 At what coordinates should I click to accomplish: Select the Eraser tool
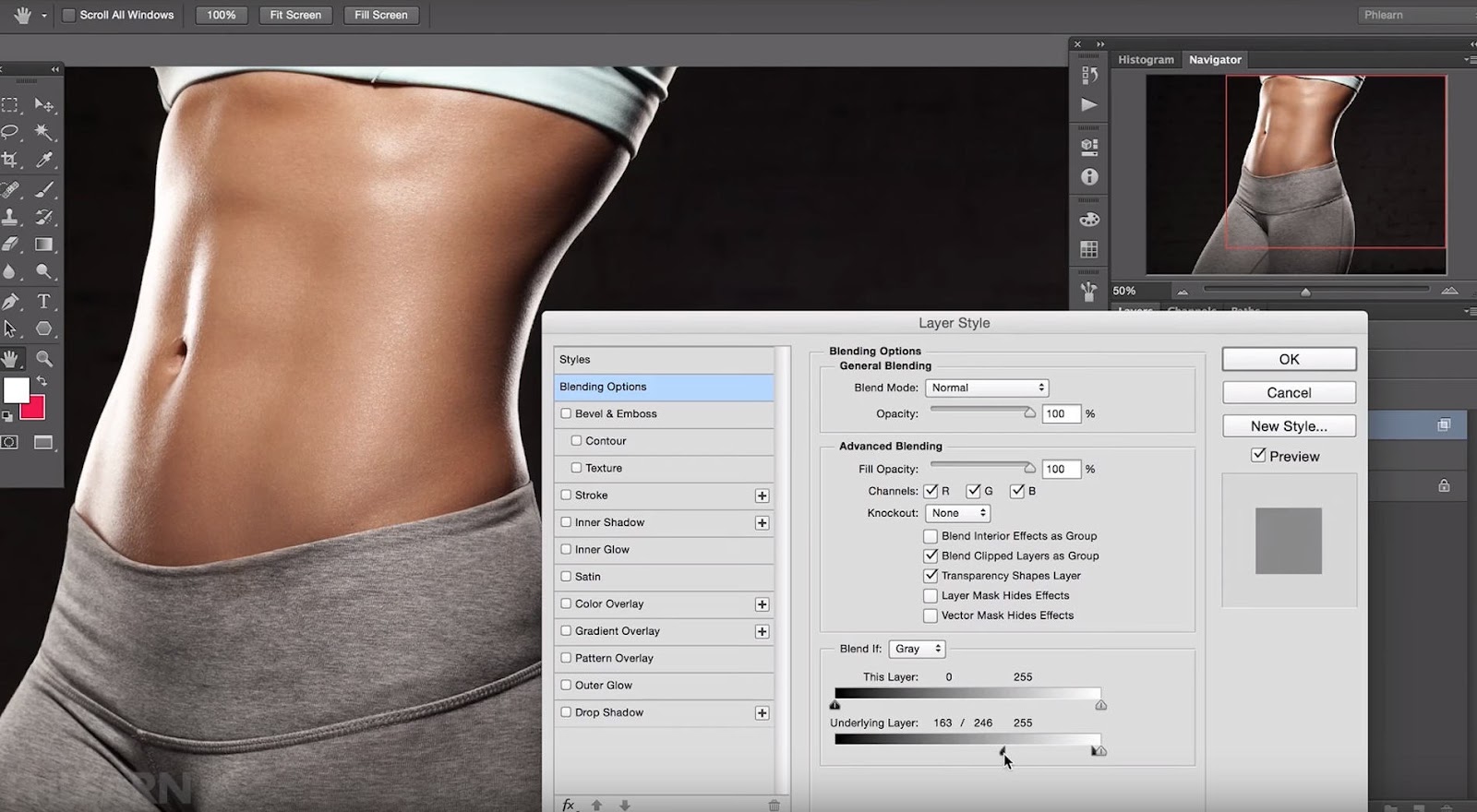pos(10,245)
